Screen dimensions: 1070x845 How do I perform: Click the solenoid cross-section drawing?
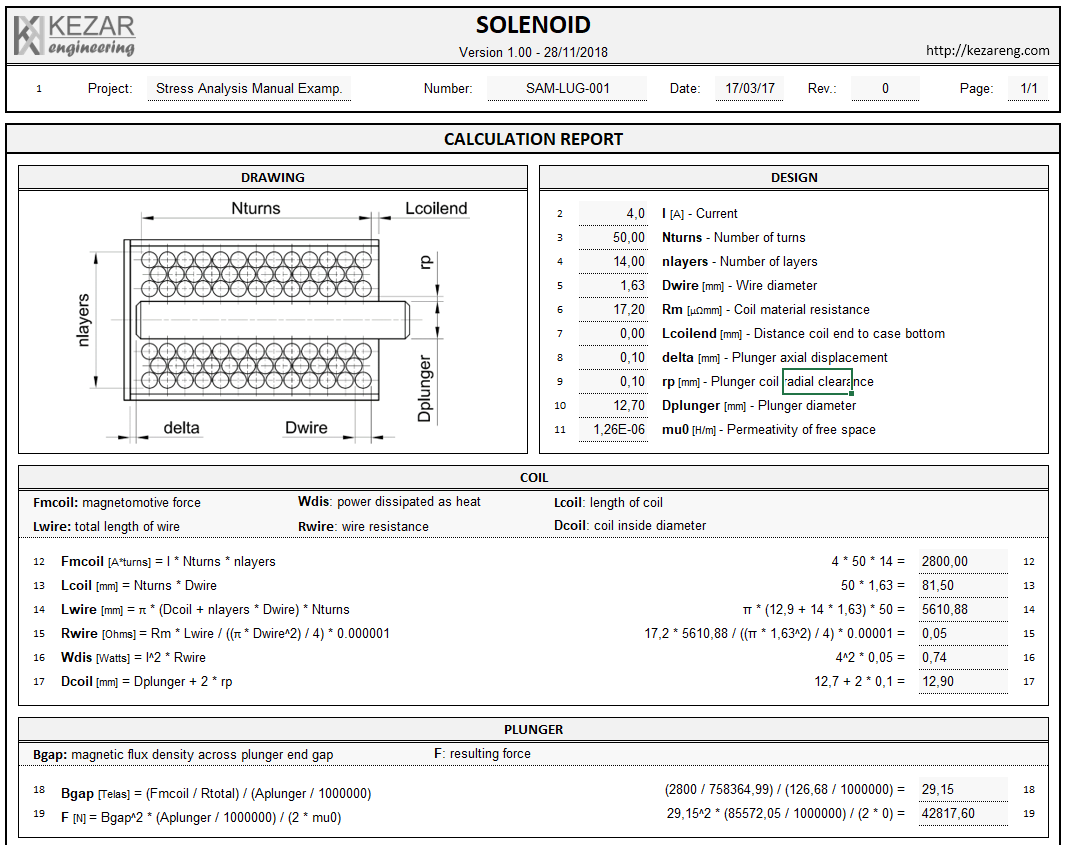pos(272,320)
